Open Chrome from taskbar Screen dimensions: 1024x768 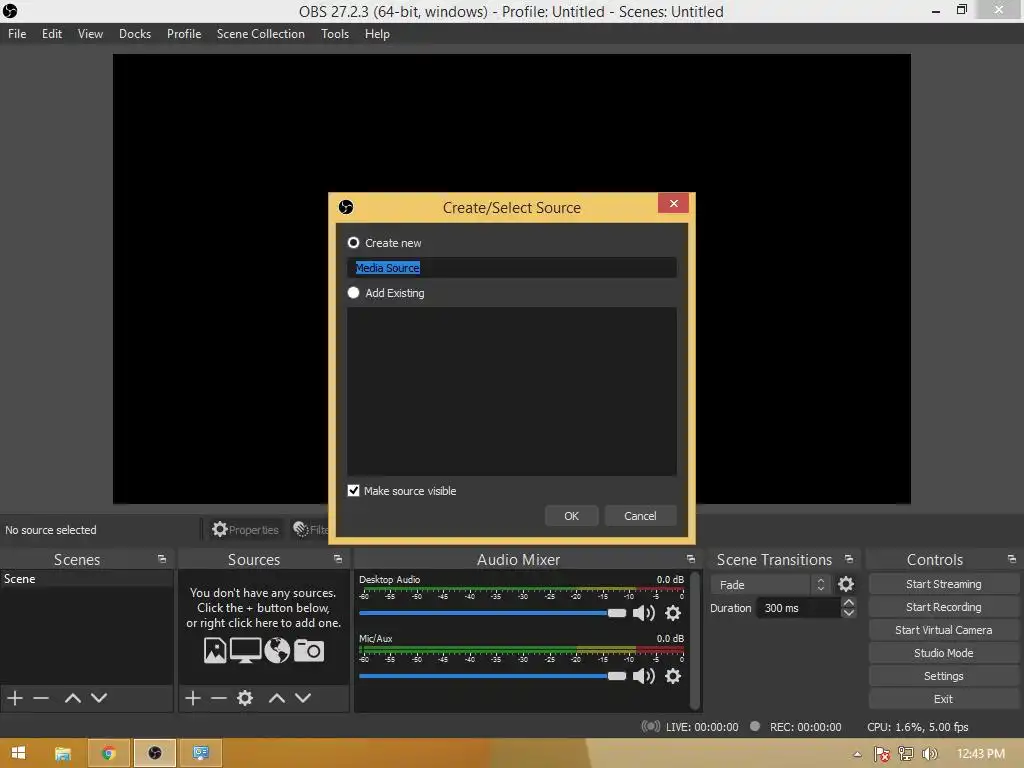coord(108,753)
